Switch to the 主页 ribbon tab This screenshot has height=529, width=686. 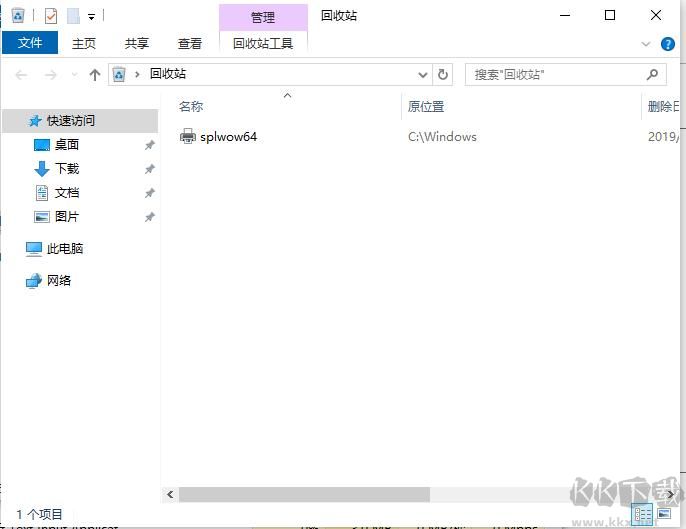[84, 43]
